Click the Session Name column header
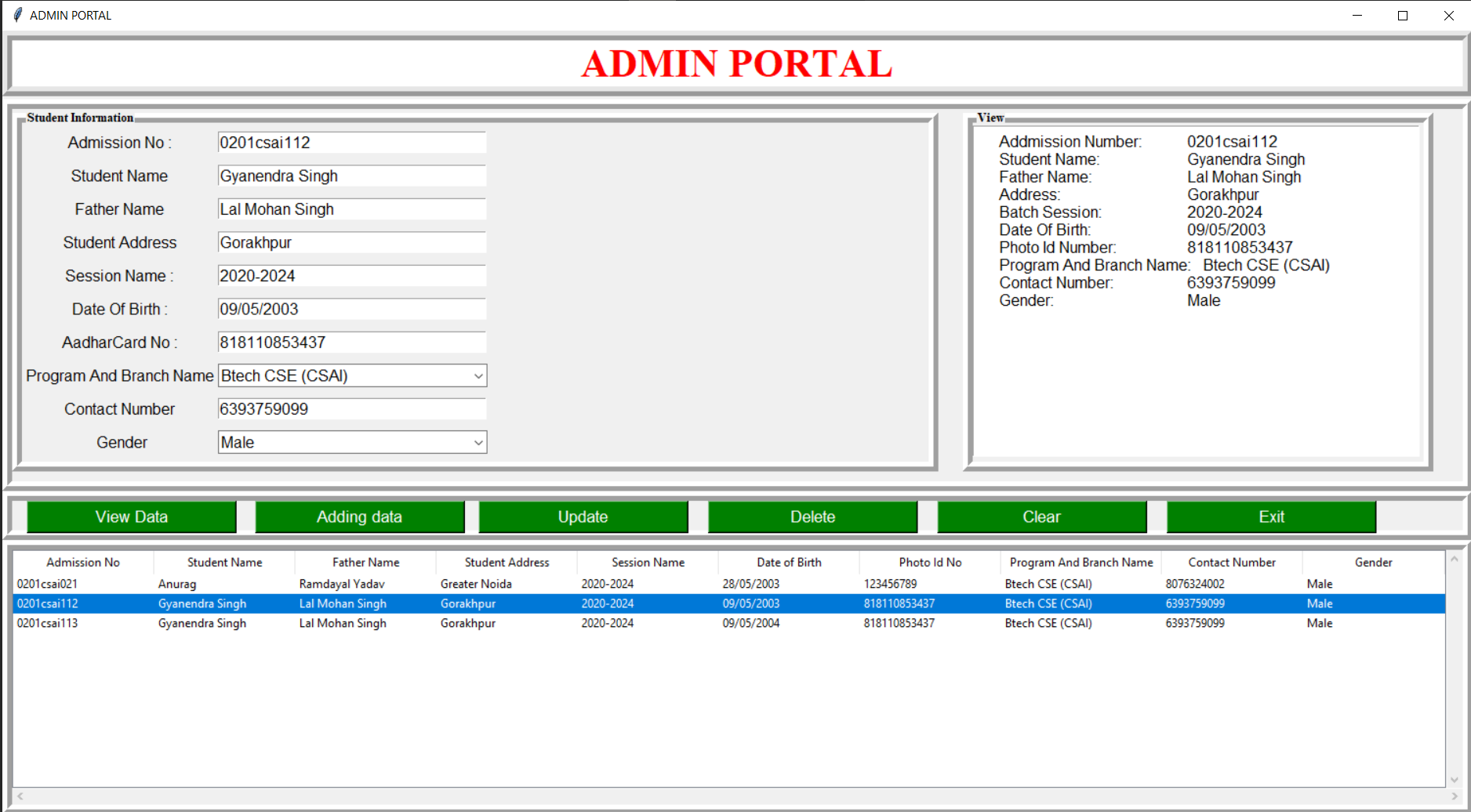The image size is (1471, 812). (x=648, y=563)
